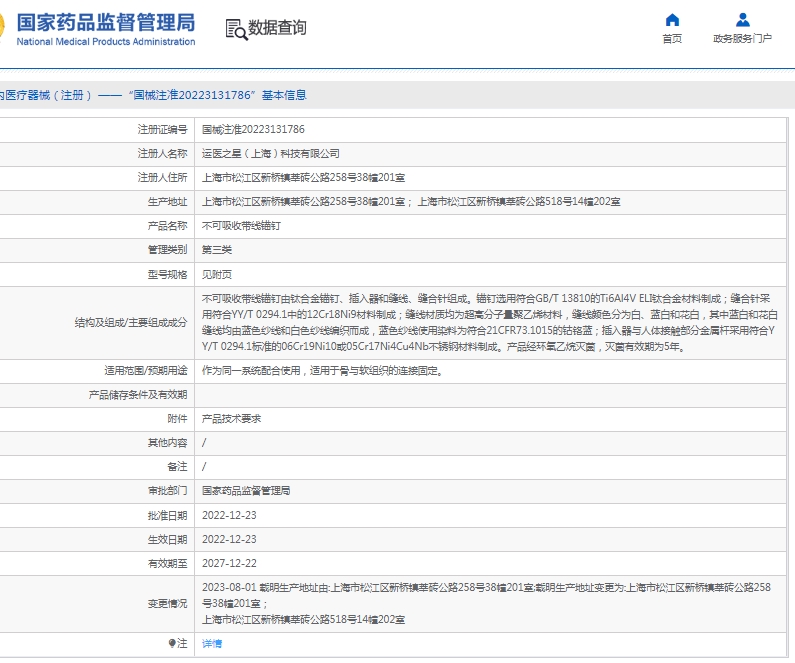Select company name 运医之星（上海）科技有限公司
Viewport: 795px width, 663px height.
pos(271,154)
